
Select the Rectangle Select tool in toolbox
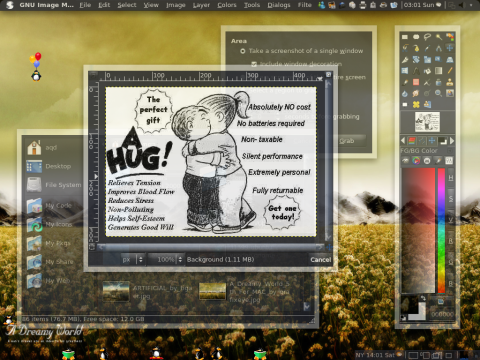point(405,37)
